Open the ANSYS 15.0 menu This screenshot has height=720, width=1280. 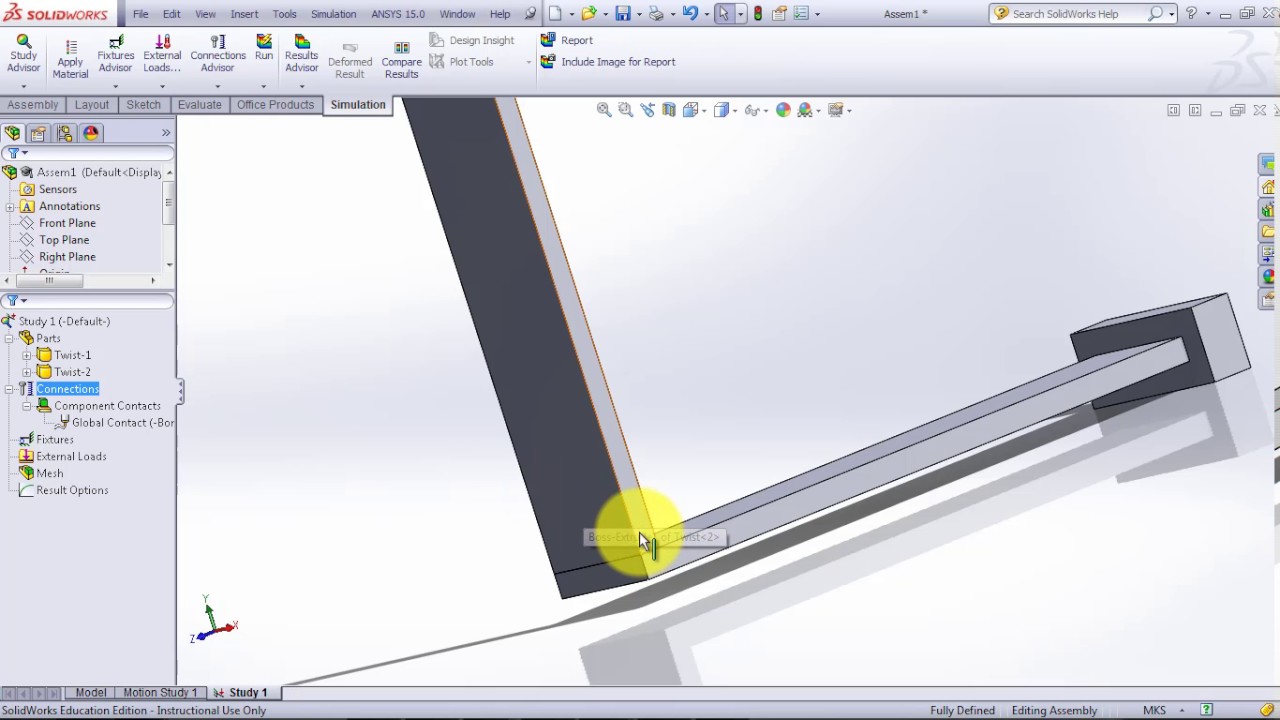pos(398,14)
